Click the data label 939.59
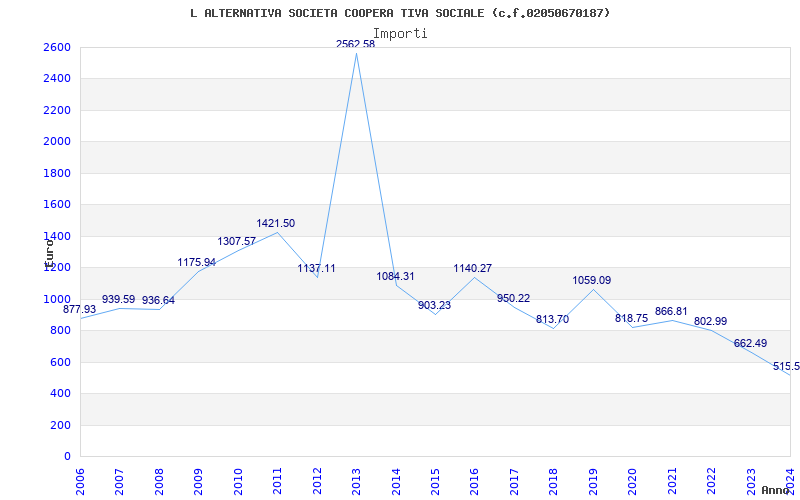Image resolution: width=800 pixels, height=500 pixels. click(118, 299)
